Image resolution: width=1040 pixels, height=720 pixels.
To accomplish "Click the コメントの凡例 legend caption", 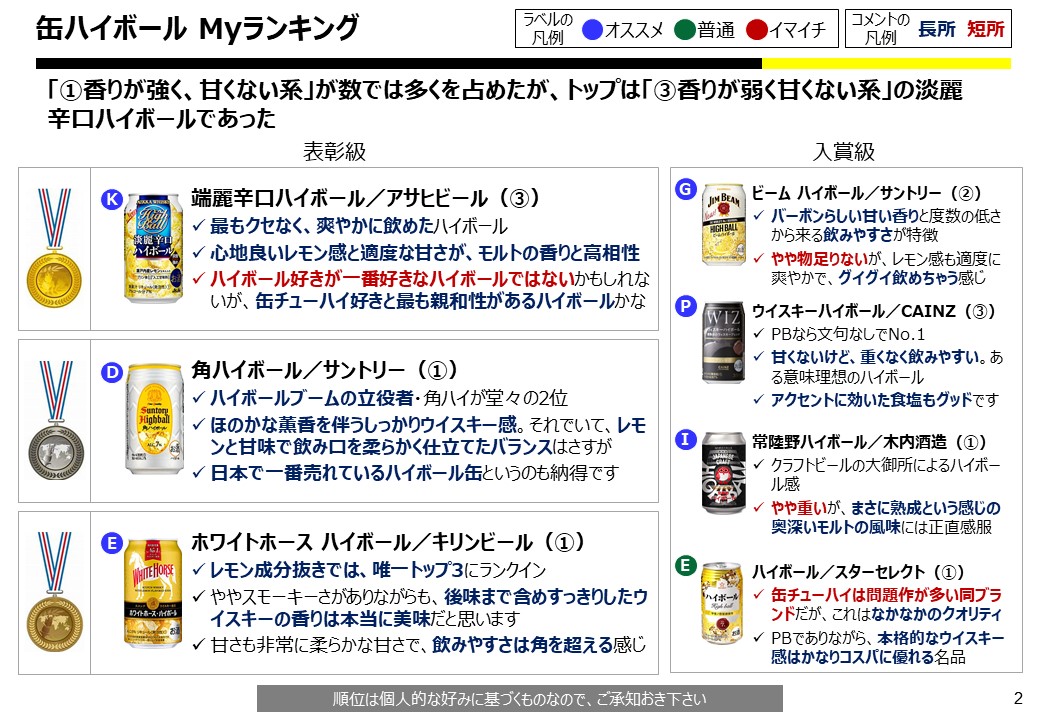I will coord(880,29).
